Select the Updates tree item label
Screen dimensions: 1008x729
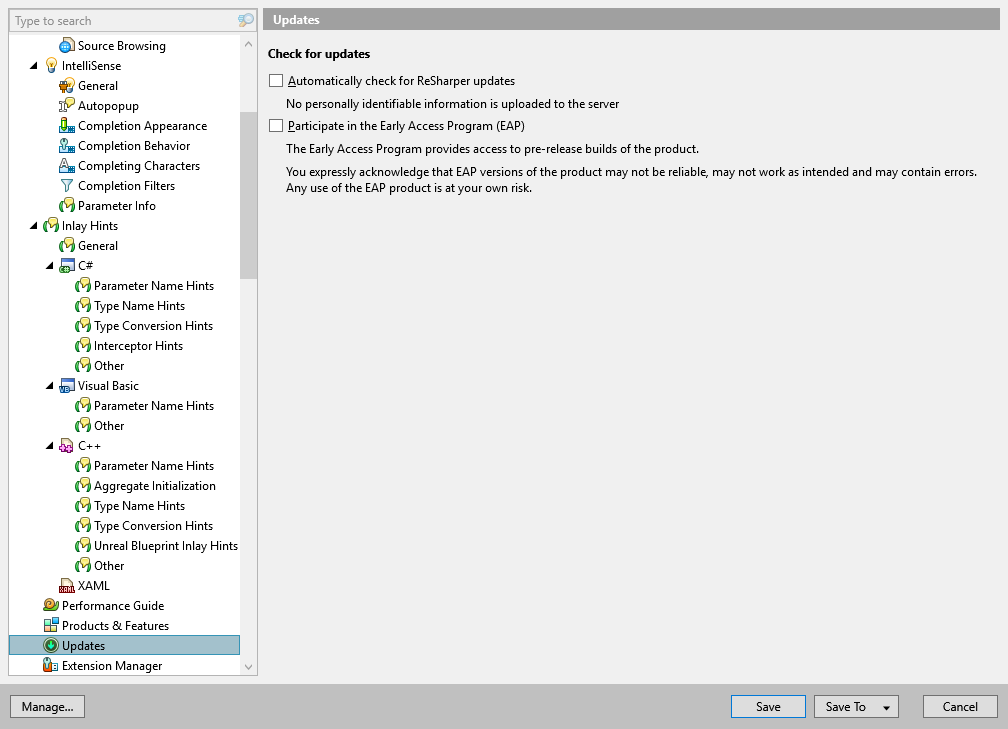(x=84, y=645)
